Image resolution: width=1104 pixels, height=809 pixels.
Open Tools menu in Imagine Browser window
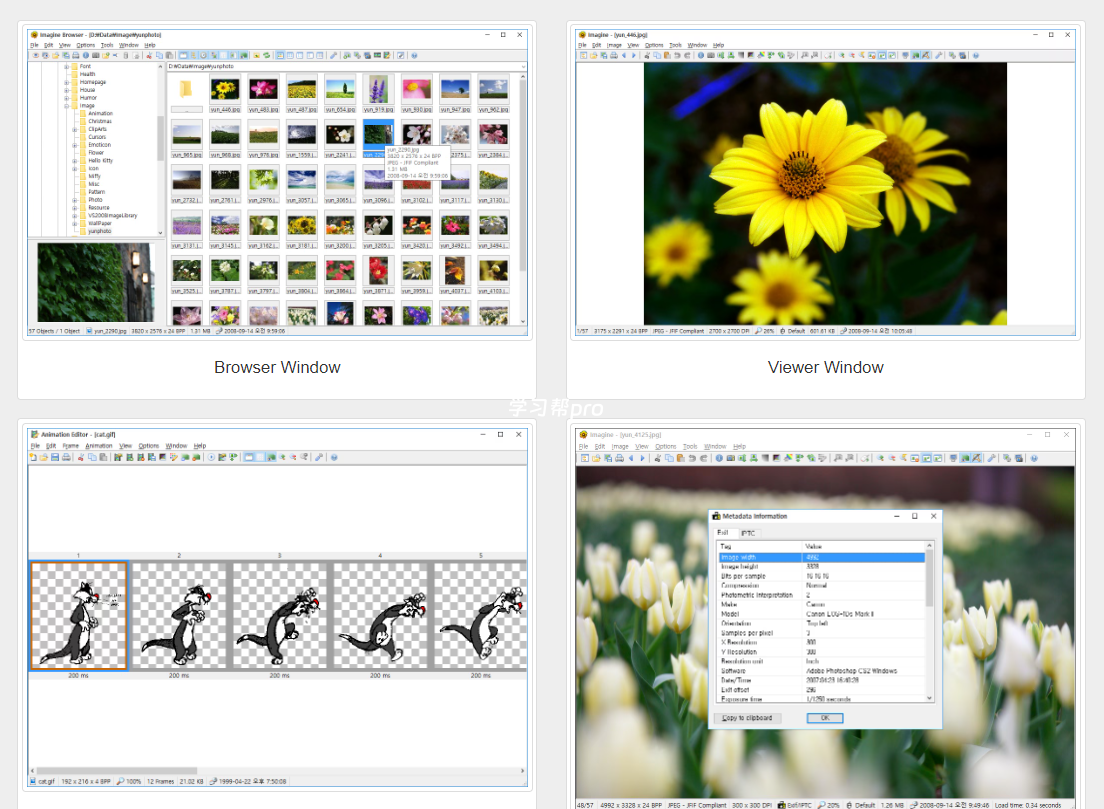107,45
